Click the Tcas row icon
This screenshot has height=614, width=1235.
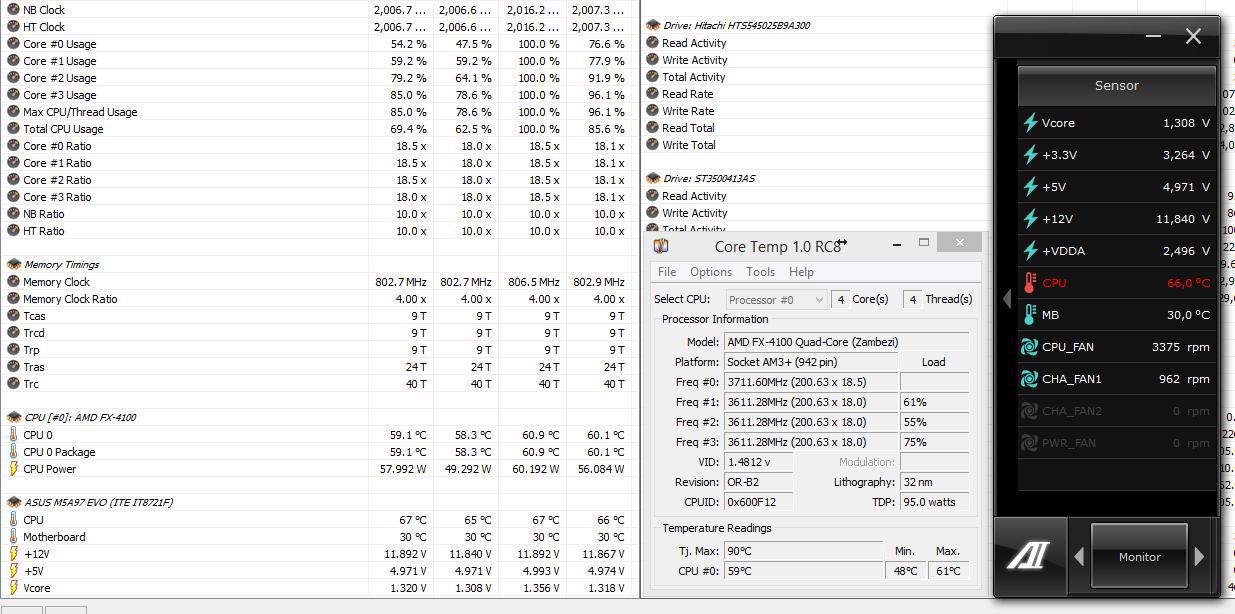13,316
